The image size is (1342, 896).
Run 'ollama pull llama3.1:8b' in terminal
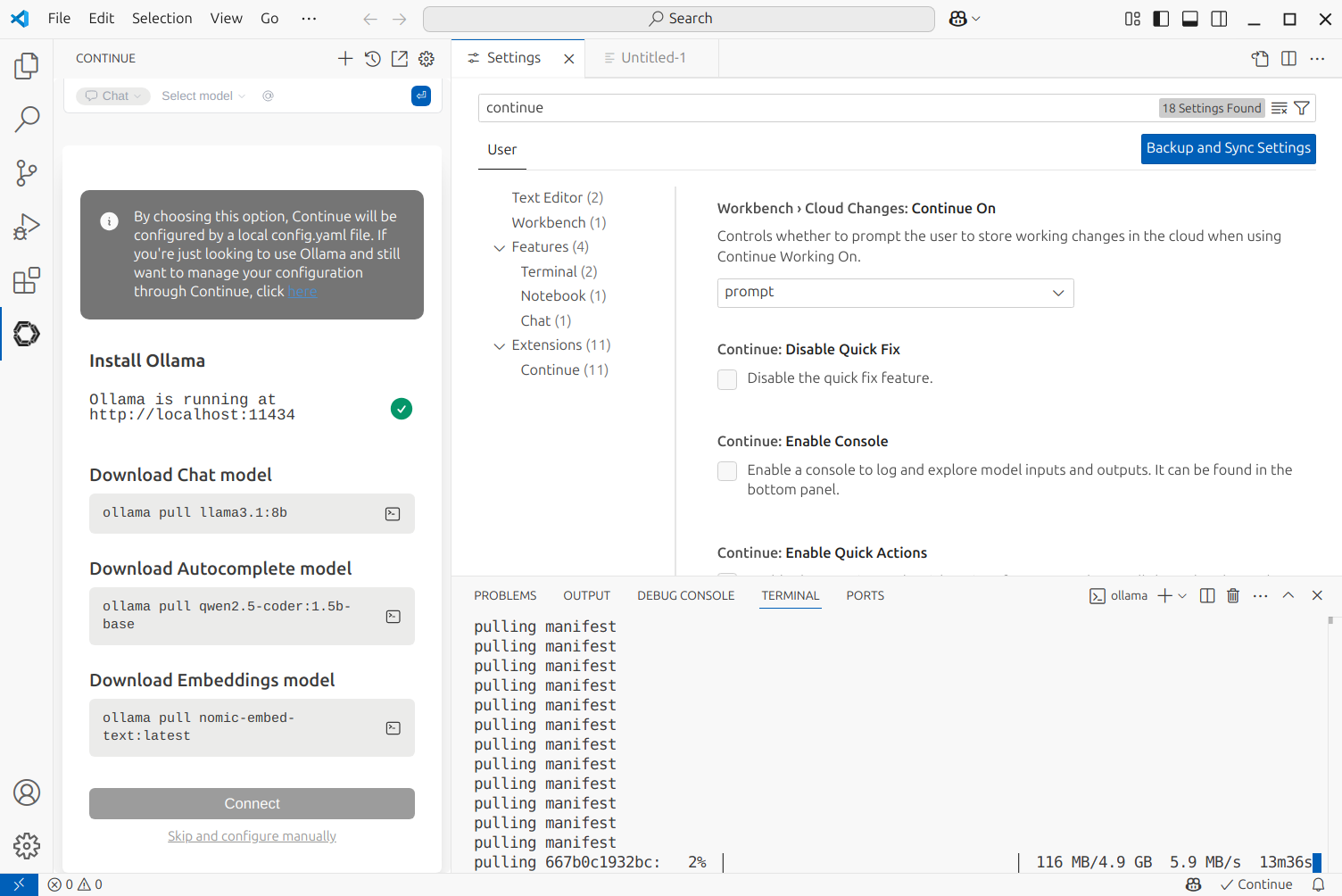pyautogui.click(x=393, y=513)
